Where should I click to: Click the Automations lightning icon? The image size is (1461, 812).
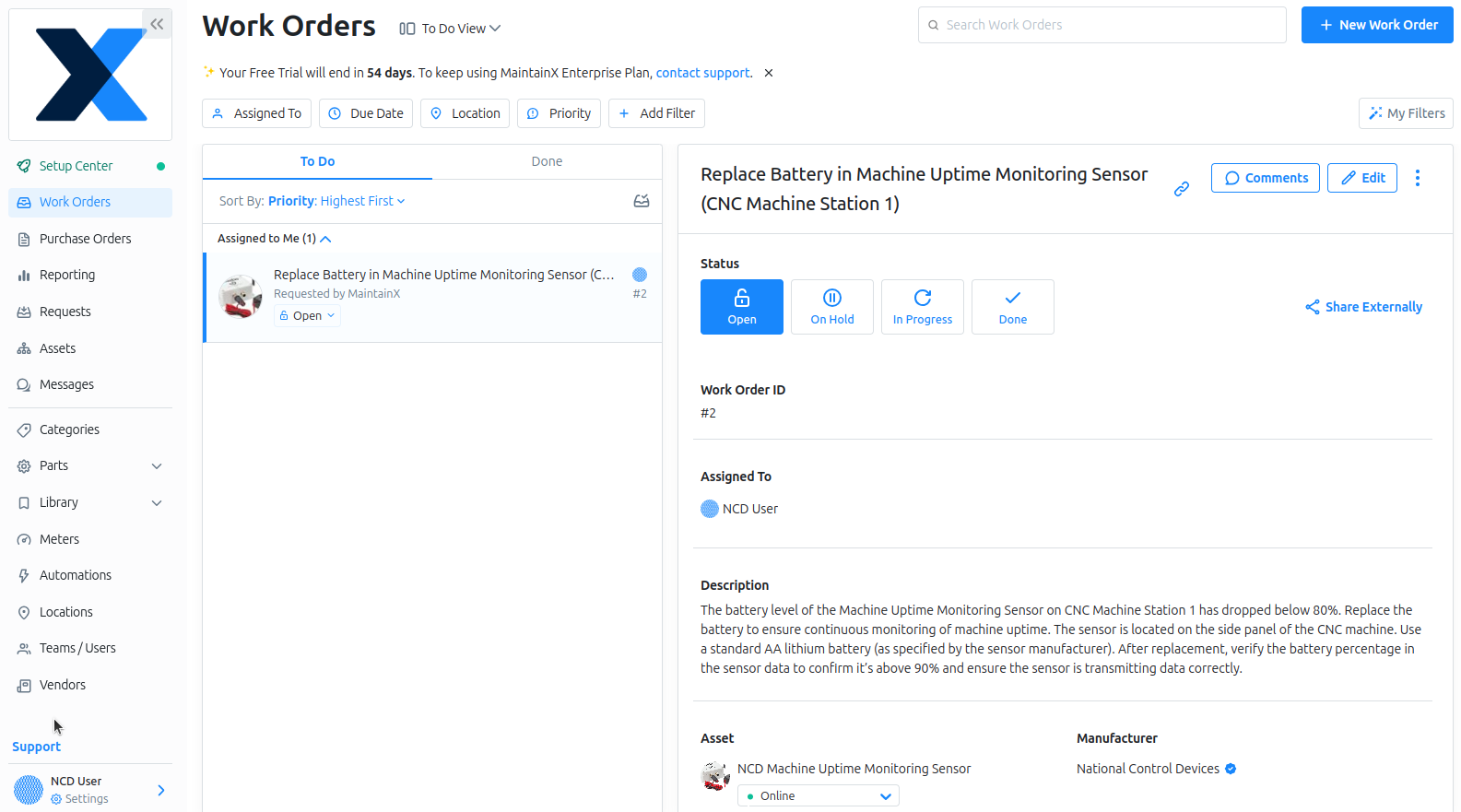(24, 575)
